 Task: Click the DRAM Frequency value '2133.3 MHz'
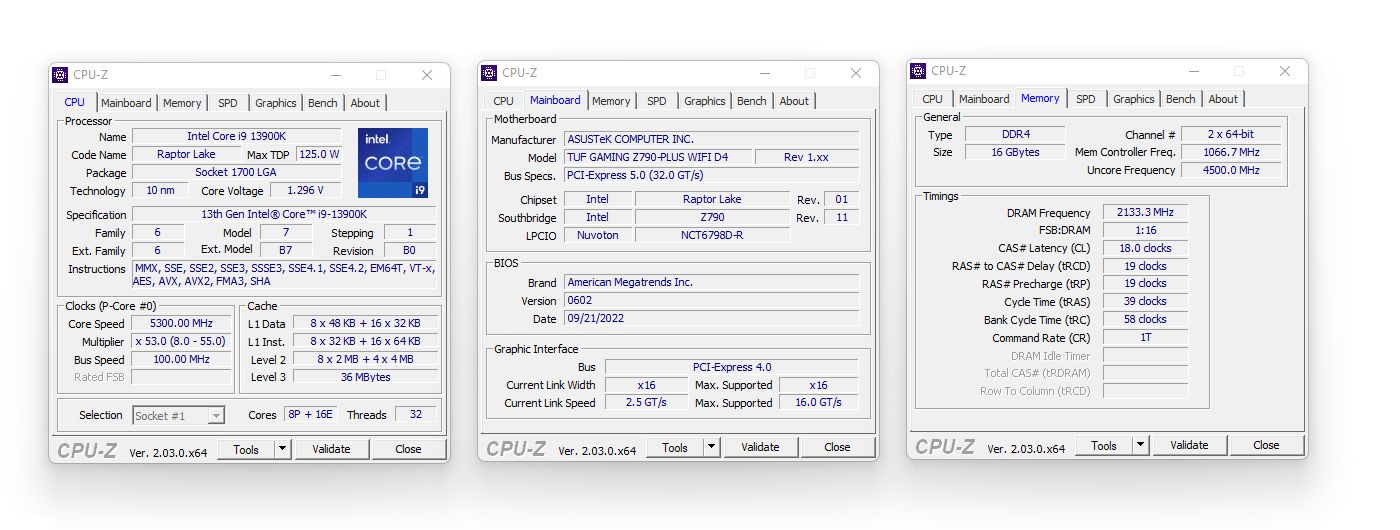pyautogui.click(x=1145, y=212)
